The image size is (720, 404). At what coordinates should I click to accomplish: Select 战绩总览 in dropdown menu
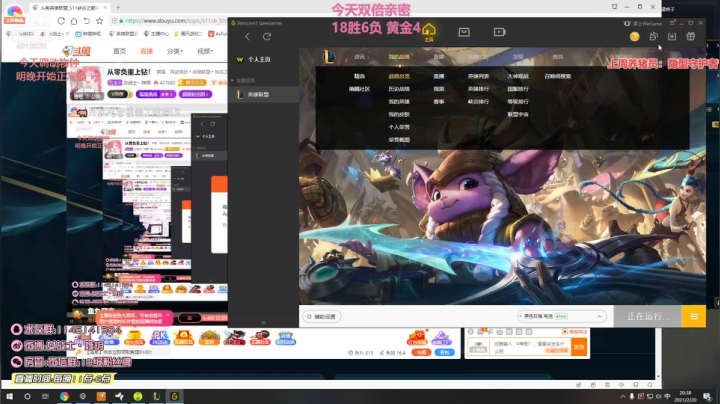[399, 76]
